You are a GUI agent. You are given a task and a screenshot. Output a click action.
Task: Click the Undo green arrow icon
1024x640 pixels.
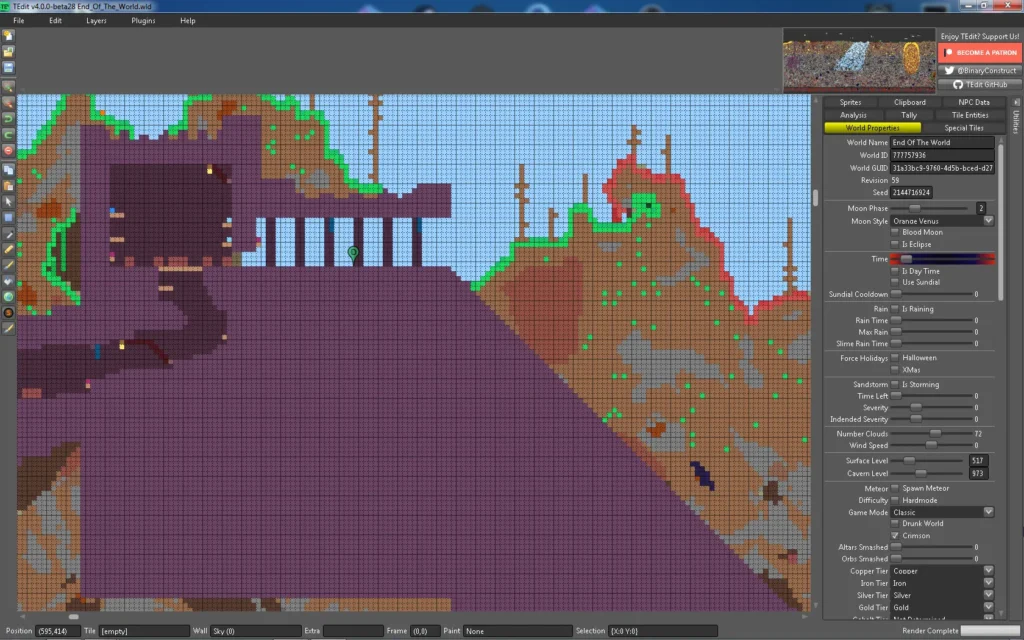pos(8,118)
